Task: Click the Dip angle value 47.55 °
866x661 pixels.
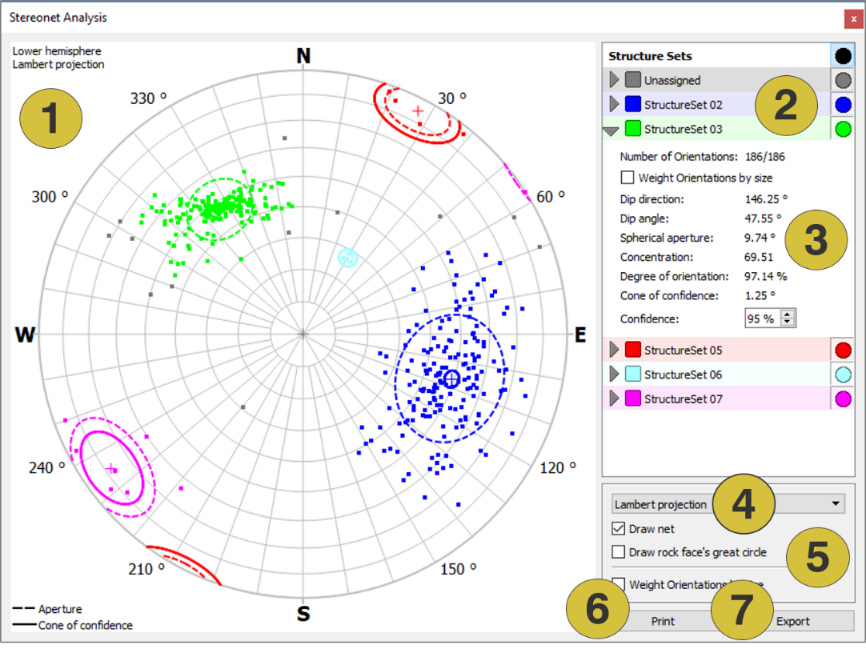Action: tap(763, 218)
